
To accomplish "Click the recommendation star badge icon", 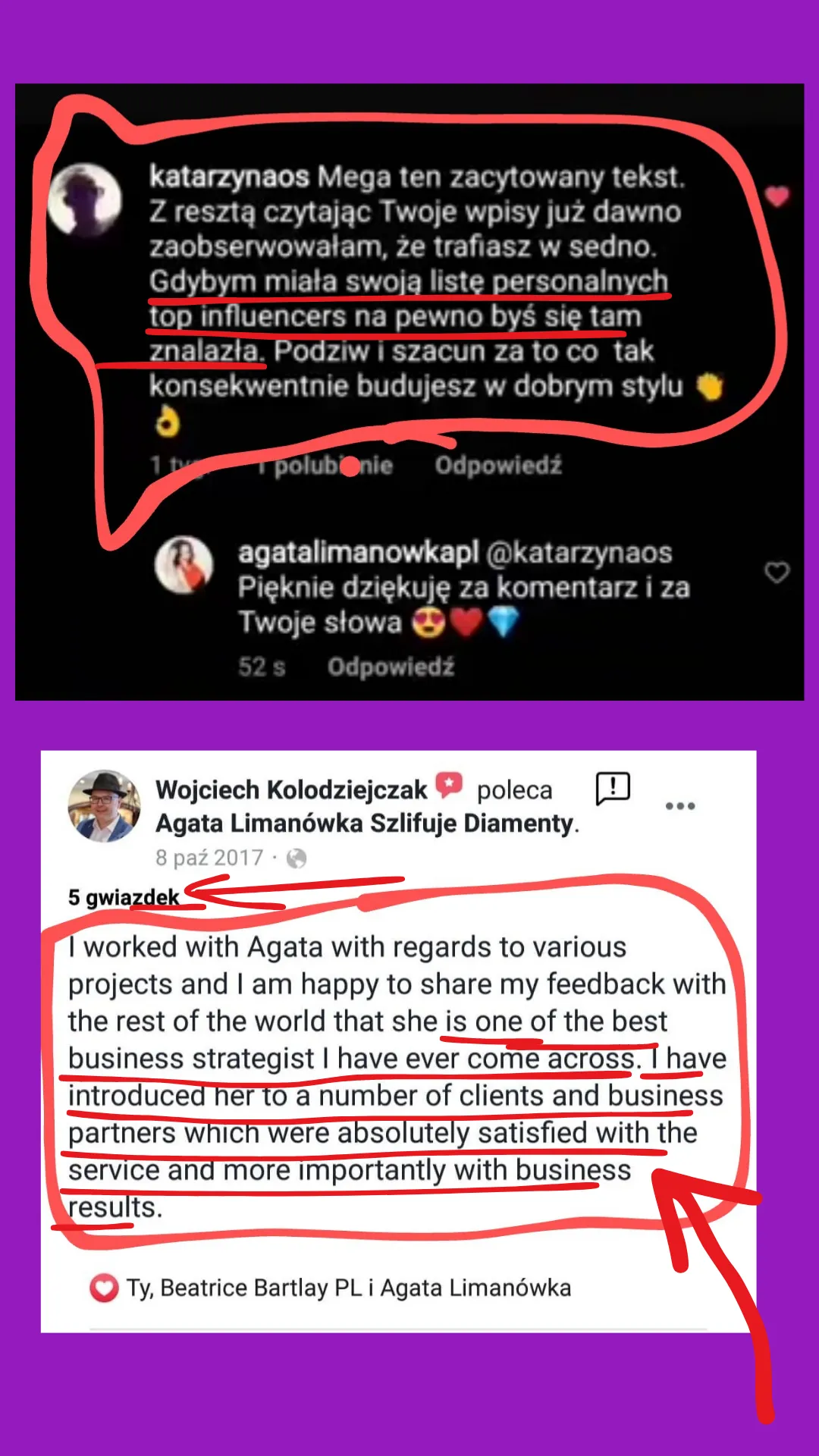I will coord(449,784).
